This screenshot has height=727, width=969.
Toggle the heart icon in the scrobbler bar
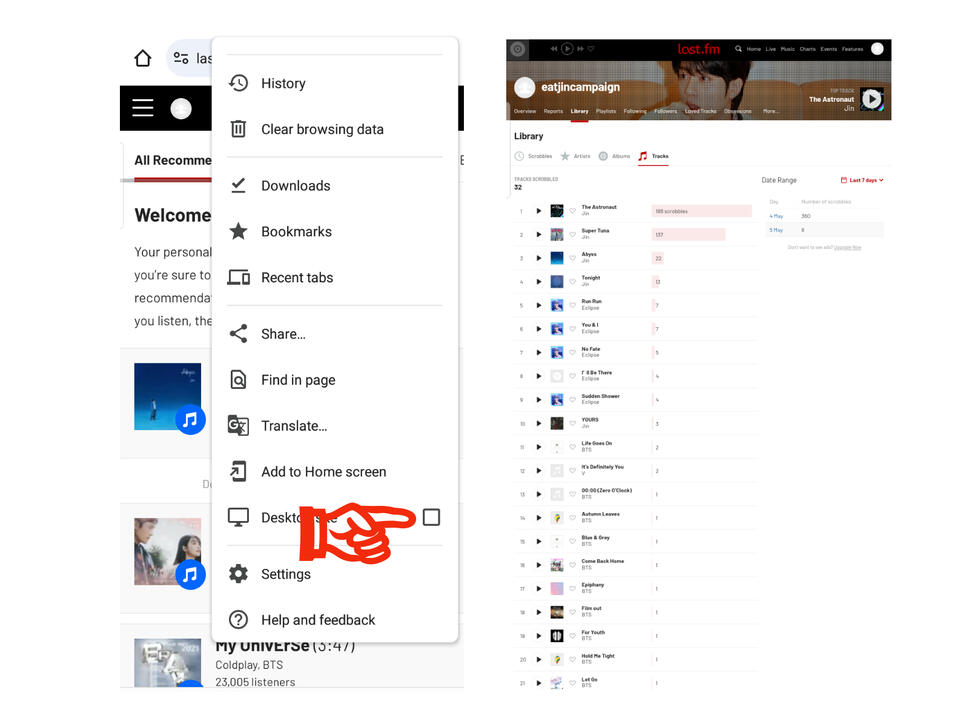(x=591, y=49)
